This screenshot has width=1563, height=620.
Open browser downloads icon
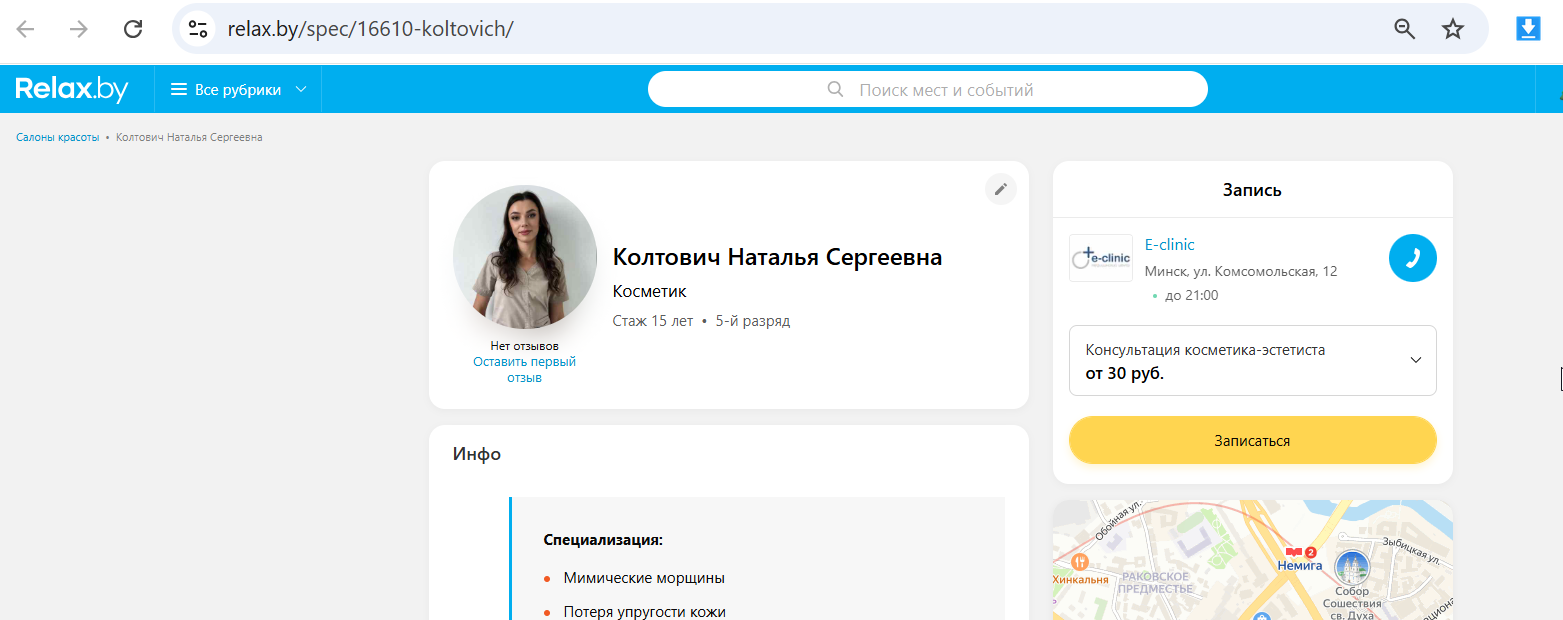pyautogui.click(x=1528, y=29)
